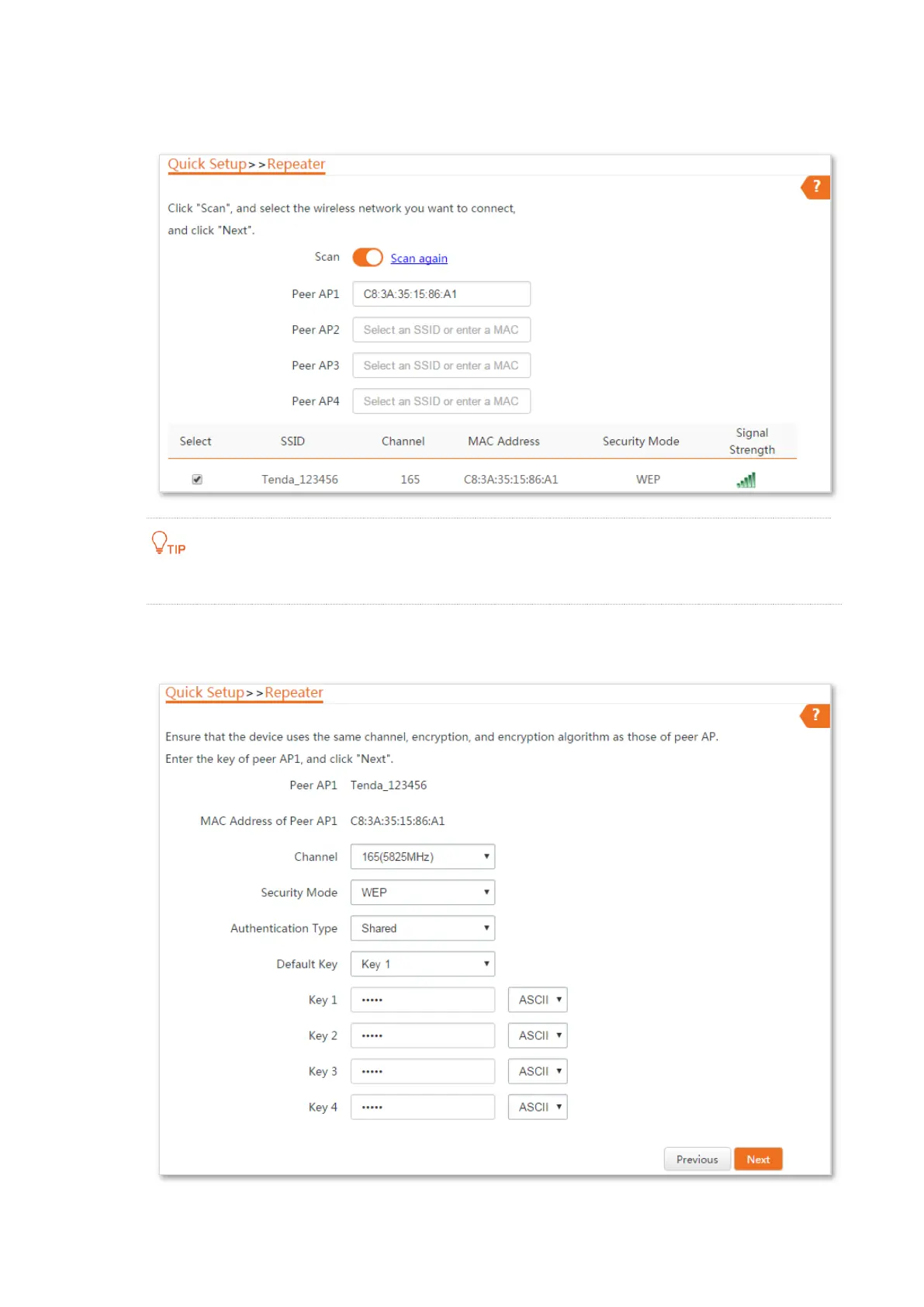Click the Peer AP1 MAC field
This screenshot has height=1307, width=924.
coord(441,294)
